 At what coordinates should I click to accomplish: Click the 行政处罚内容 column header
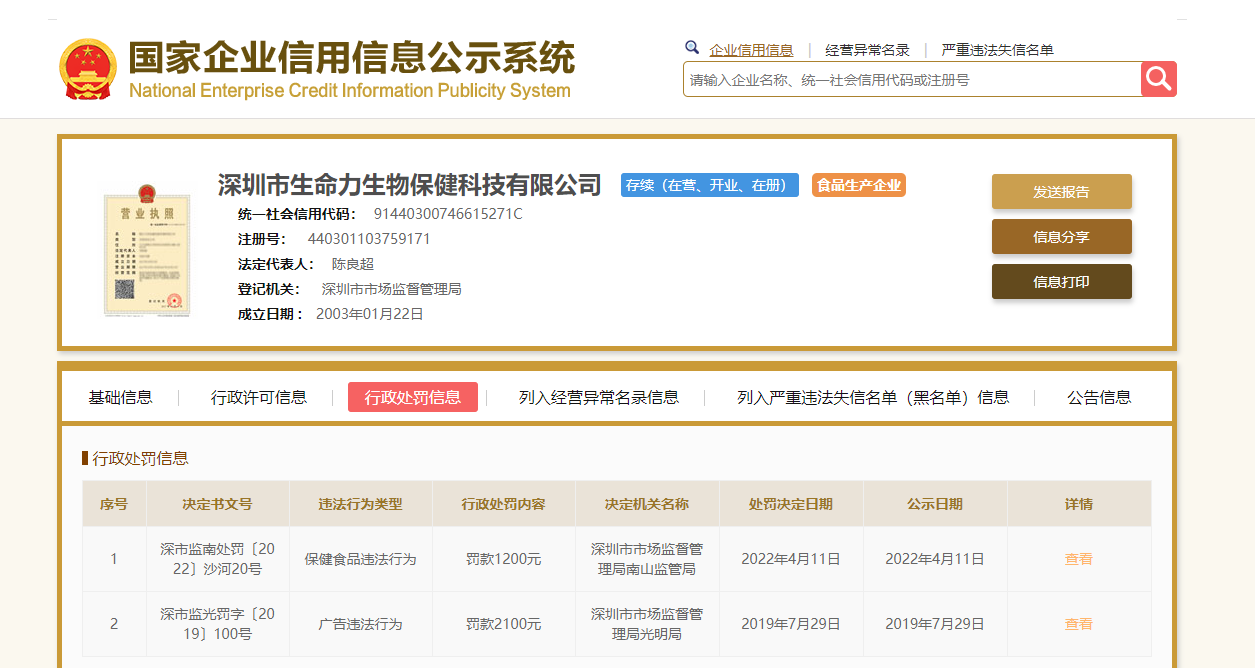(504, 504)
